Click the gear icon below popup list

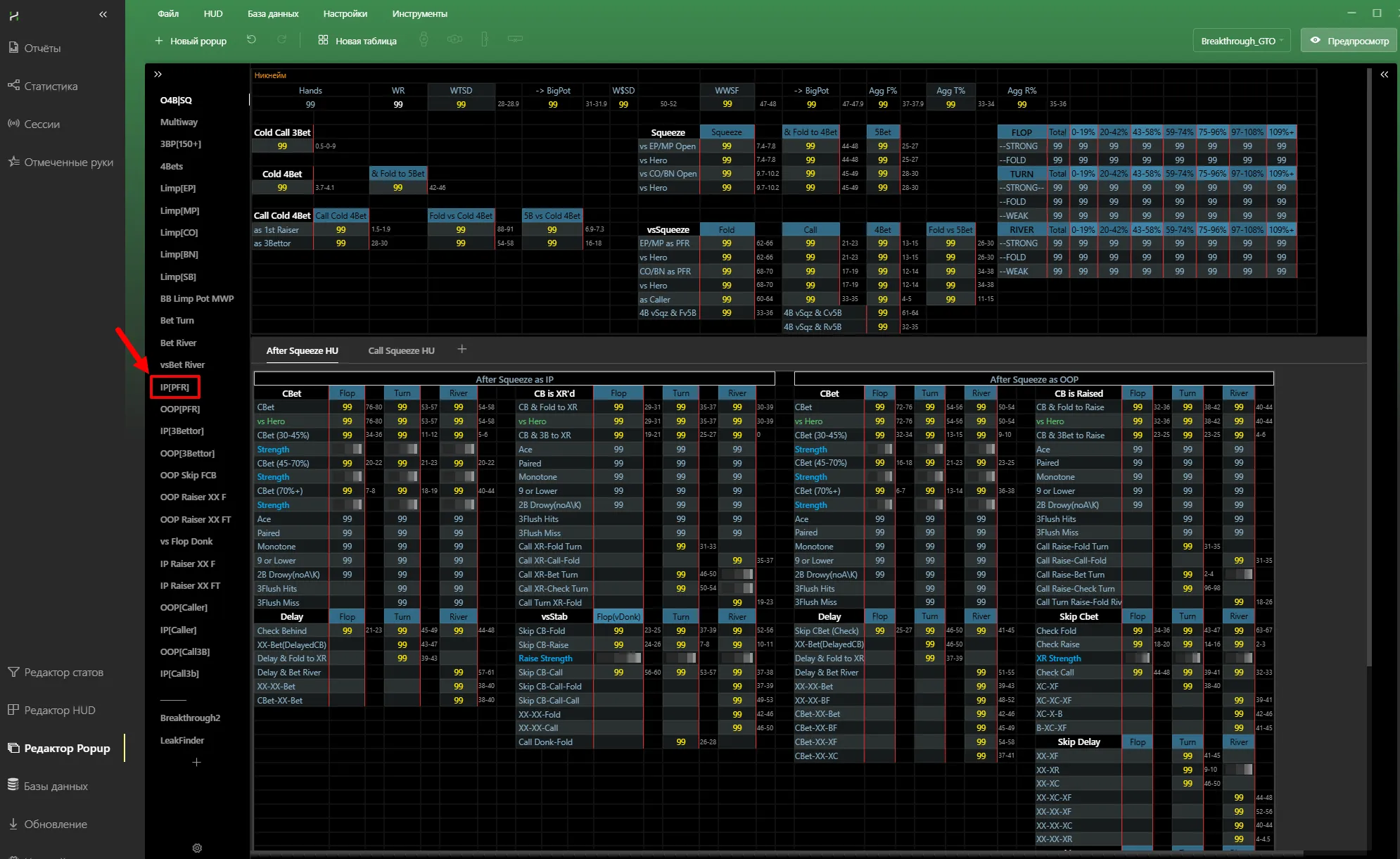(197, 848)
